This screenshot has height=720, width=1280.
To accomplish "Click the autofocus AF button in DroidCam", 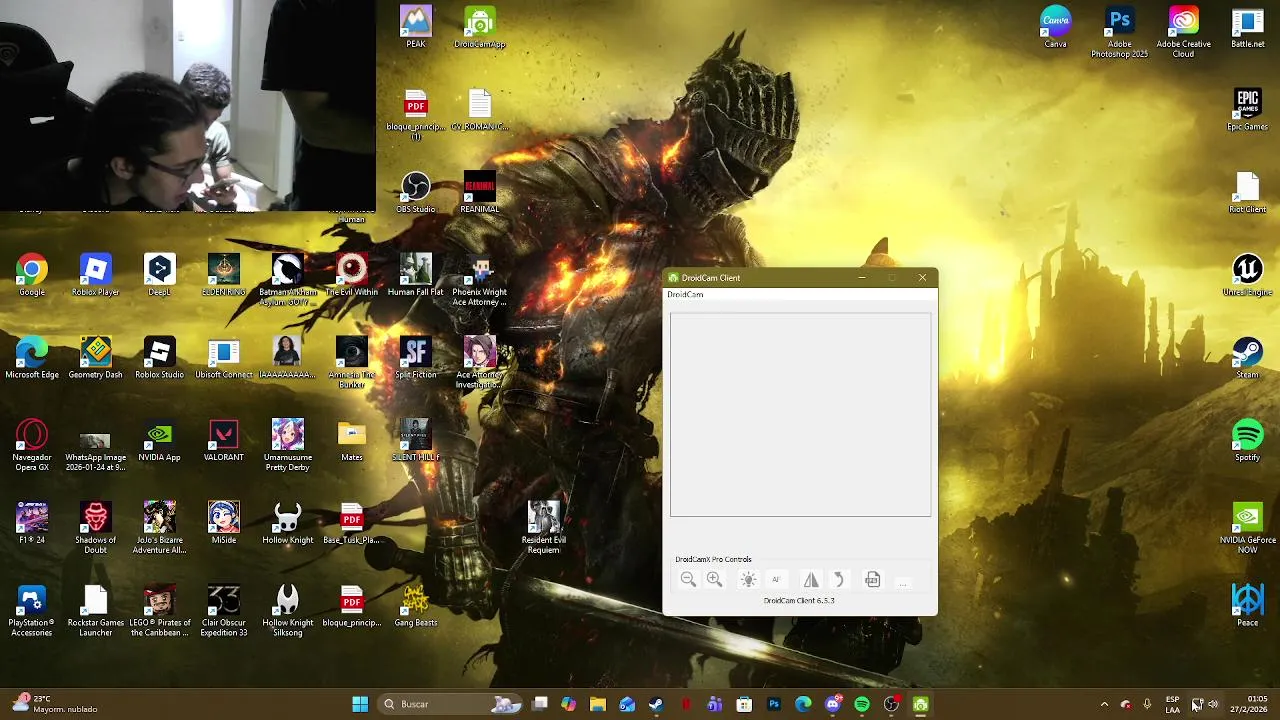I will (x=775, y=580).
